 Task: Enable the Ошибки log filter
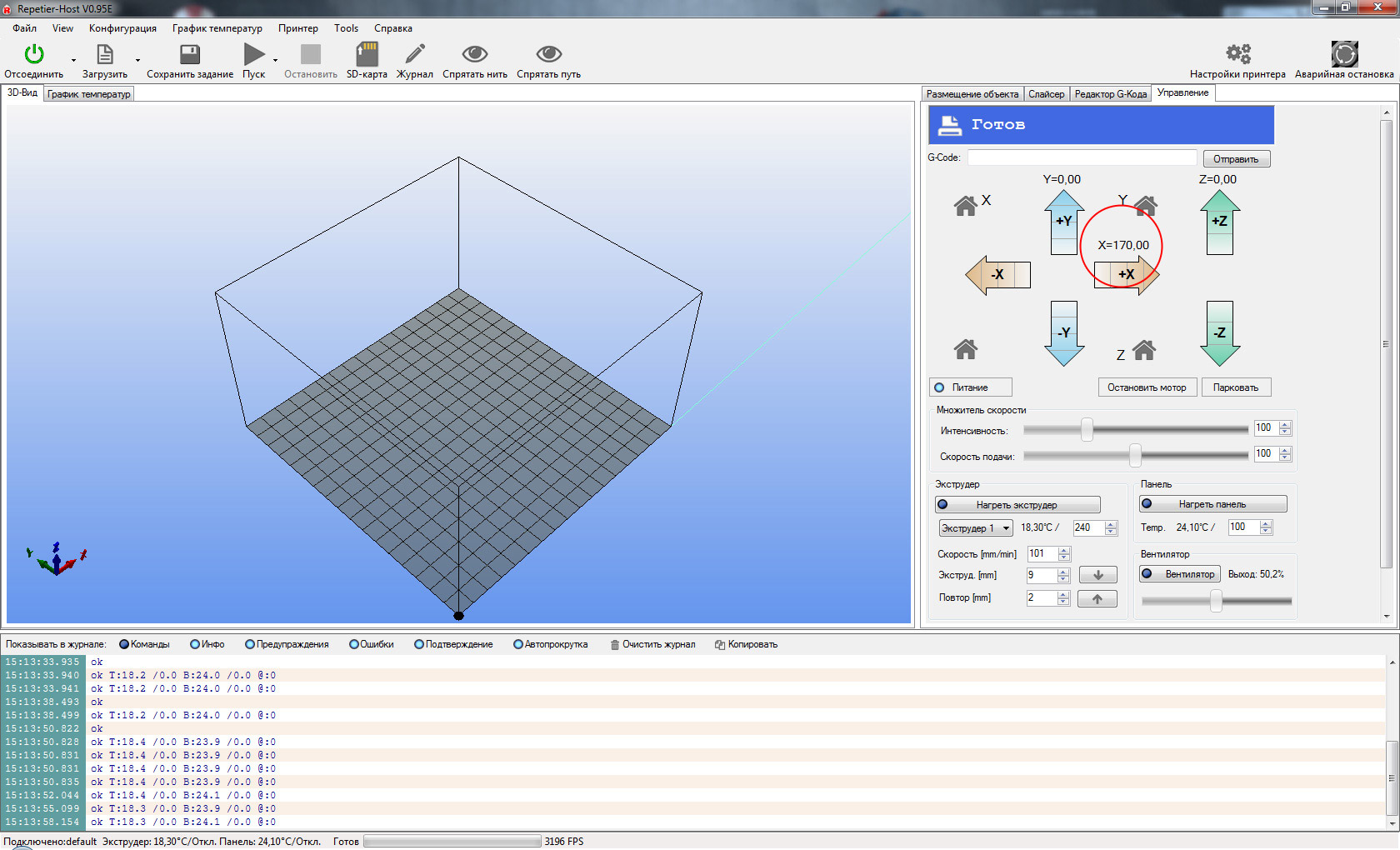coord(354,644)
